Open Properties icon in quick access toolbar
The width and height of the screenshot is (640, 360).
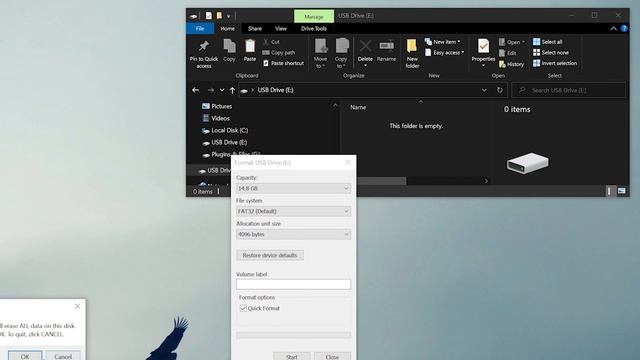(x=209, y=16)
